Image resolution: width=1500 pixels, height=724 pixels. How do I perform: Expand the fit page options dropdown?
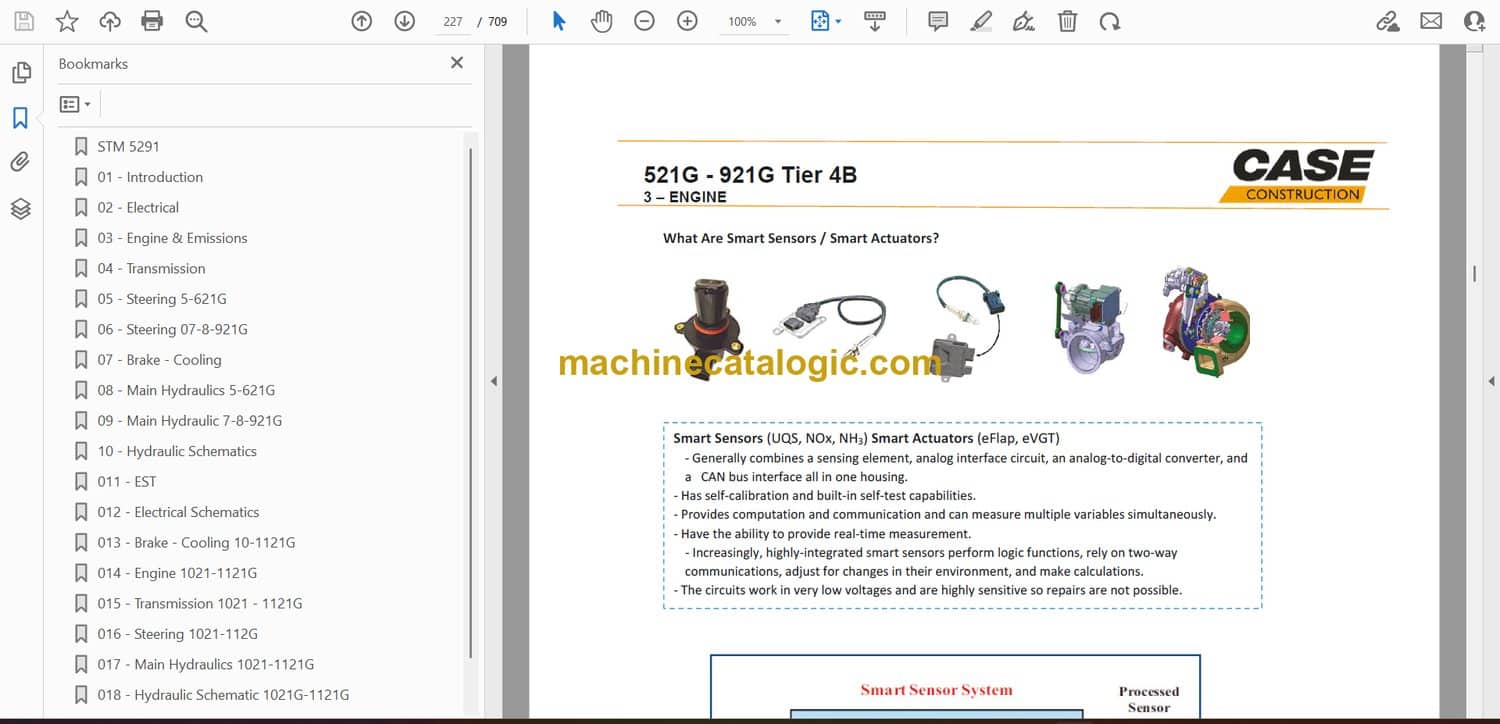coord(838,21)
